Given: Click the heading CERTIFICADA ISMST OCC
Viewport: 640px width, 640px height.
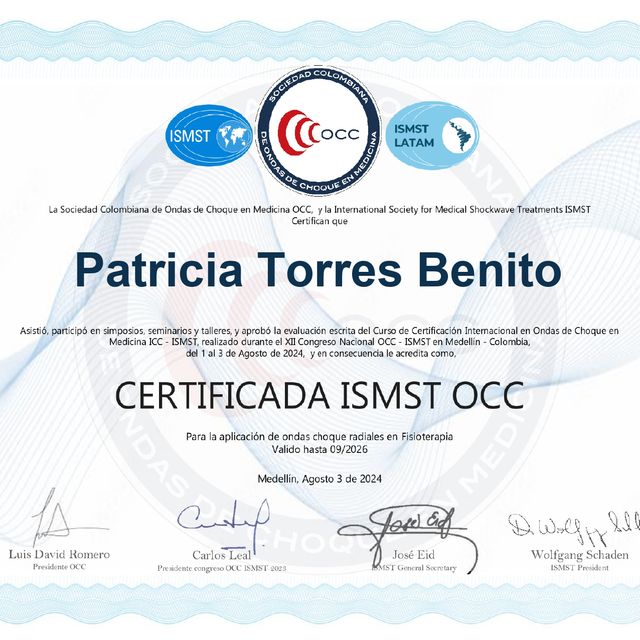Looking at the screenshot, I should pyautogui.click(x=320, y=395).
